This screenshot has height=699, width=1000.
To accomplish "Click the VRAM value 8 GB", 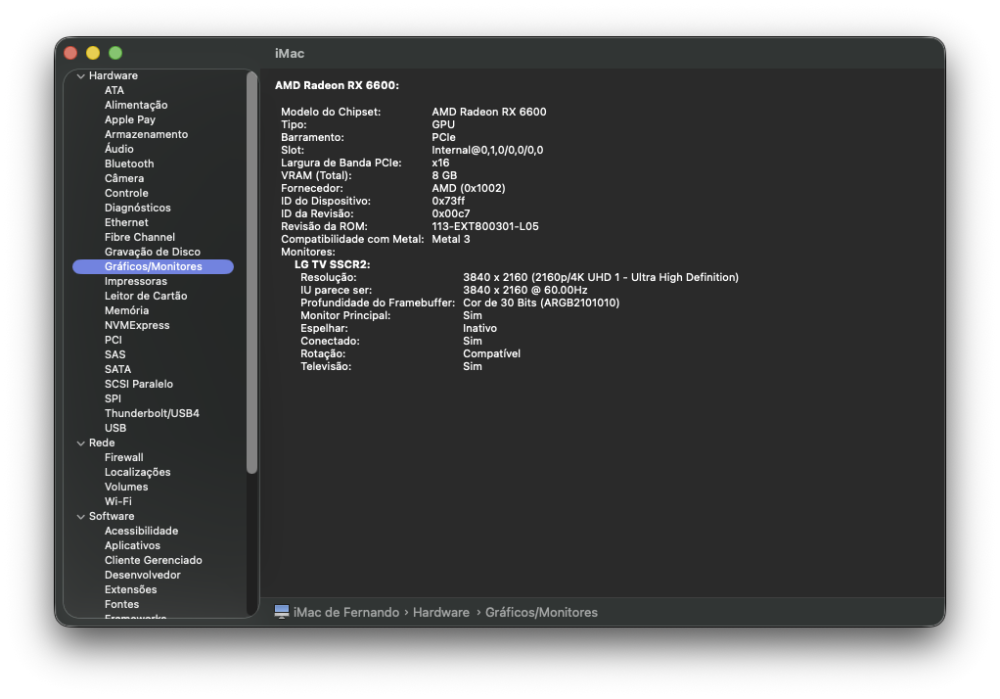I will point(445,175).
